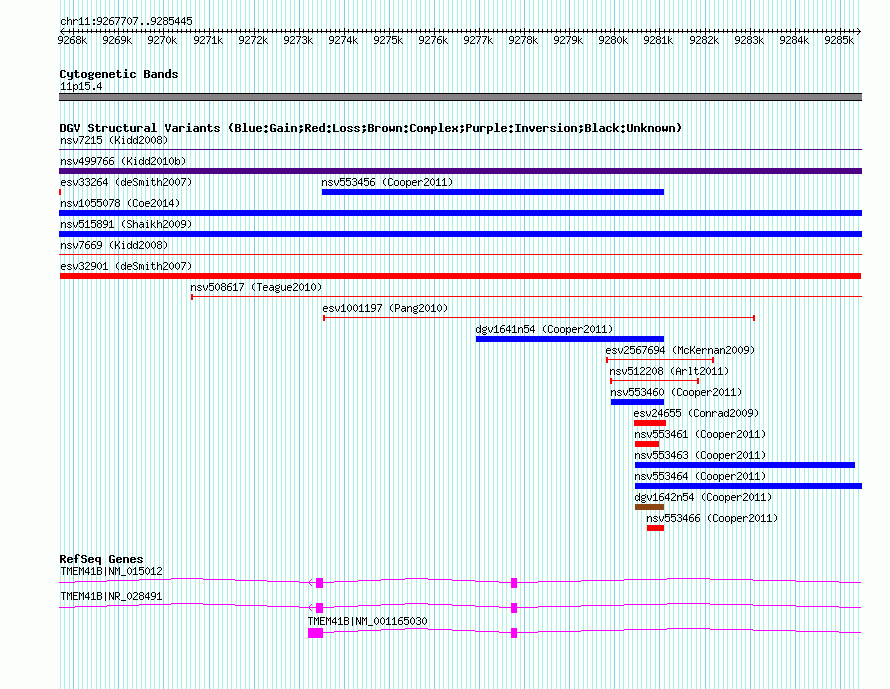Viewport: 890px width, 689px height.
Task: Click the esv33264 (deSmith2007) label
Action: tap(126, 182)
